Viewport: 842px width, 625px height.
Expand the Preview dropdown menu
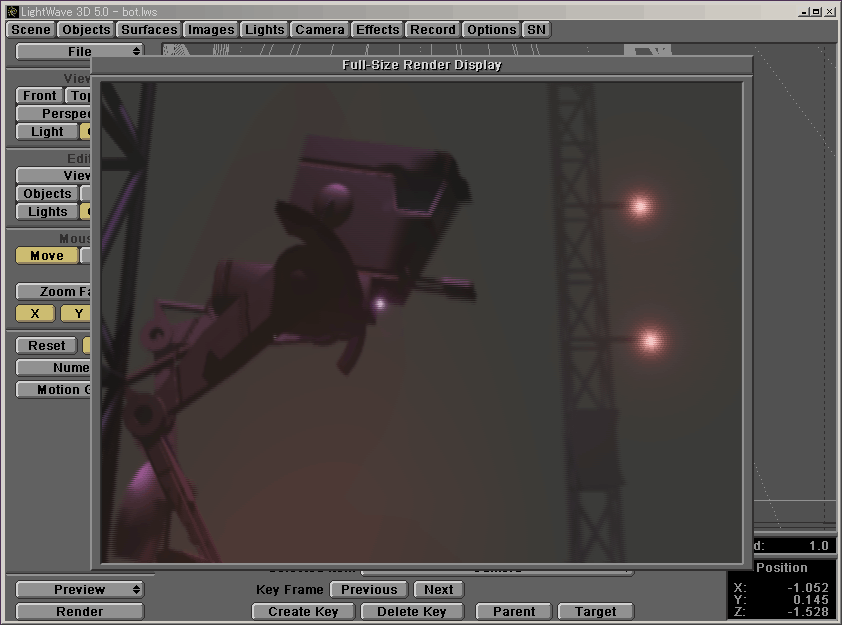tap(79, 590)
